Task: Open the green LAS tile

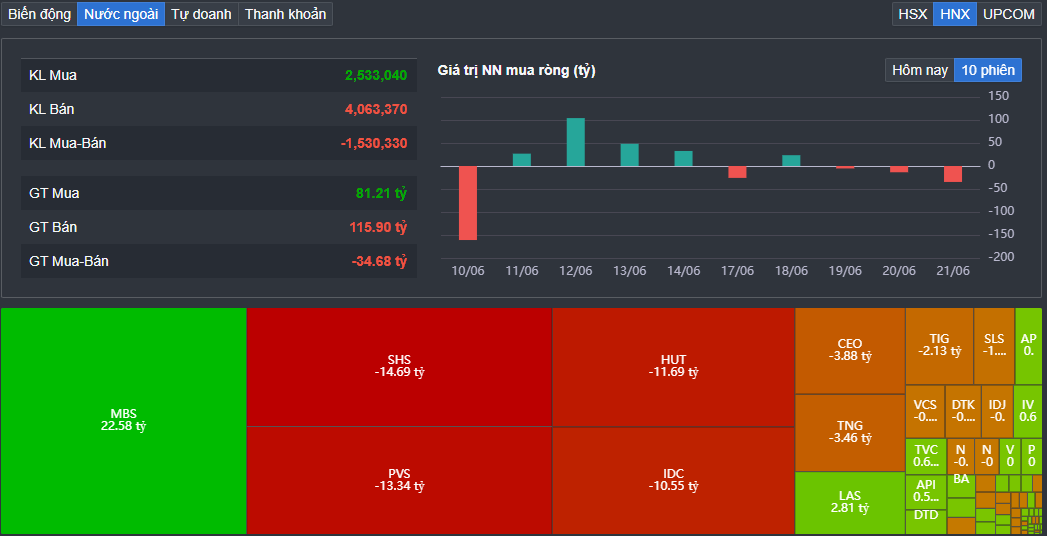Action: (849, 502)
